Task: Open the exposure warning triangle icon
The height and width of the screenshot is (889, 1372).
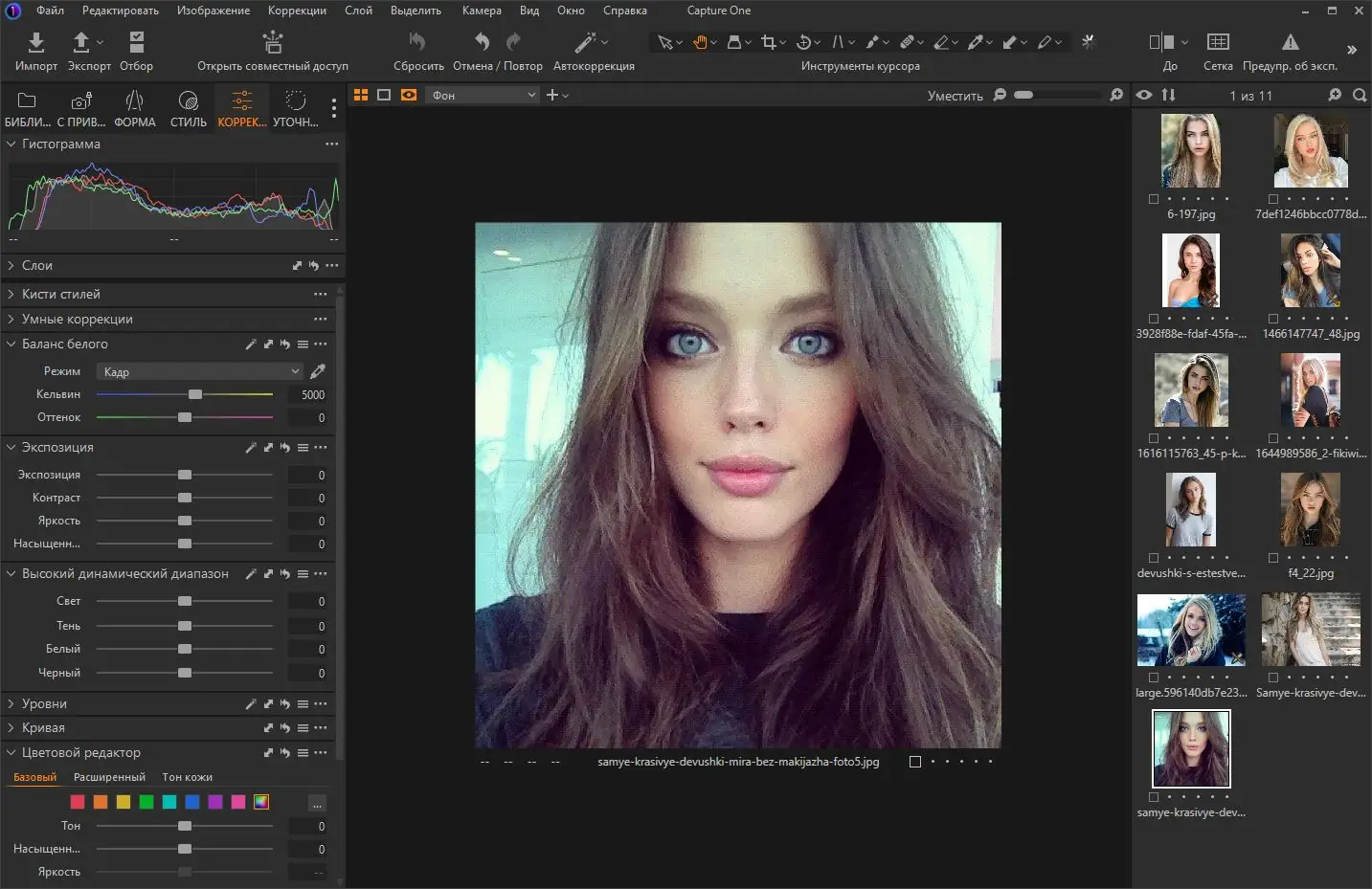Action: [1290, 42]
